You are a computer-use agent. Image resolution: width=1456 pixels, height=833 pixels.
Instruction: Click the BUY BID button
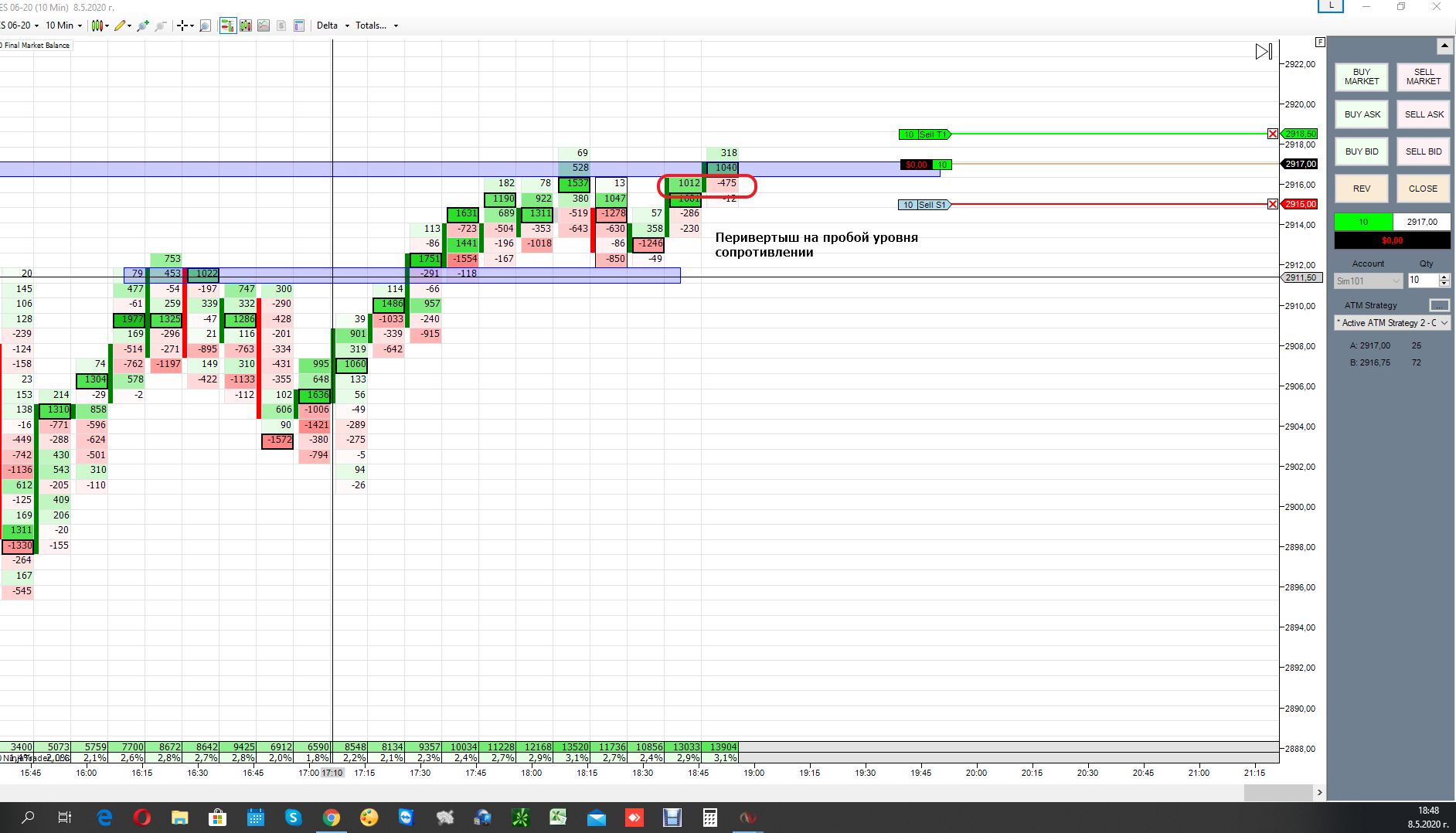[1362, 151]
